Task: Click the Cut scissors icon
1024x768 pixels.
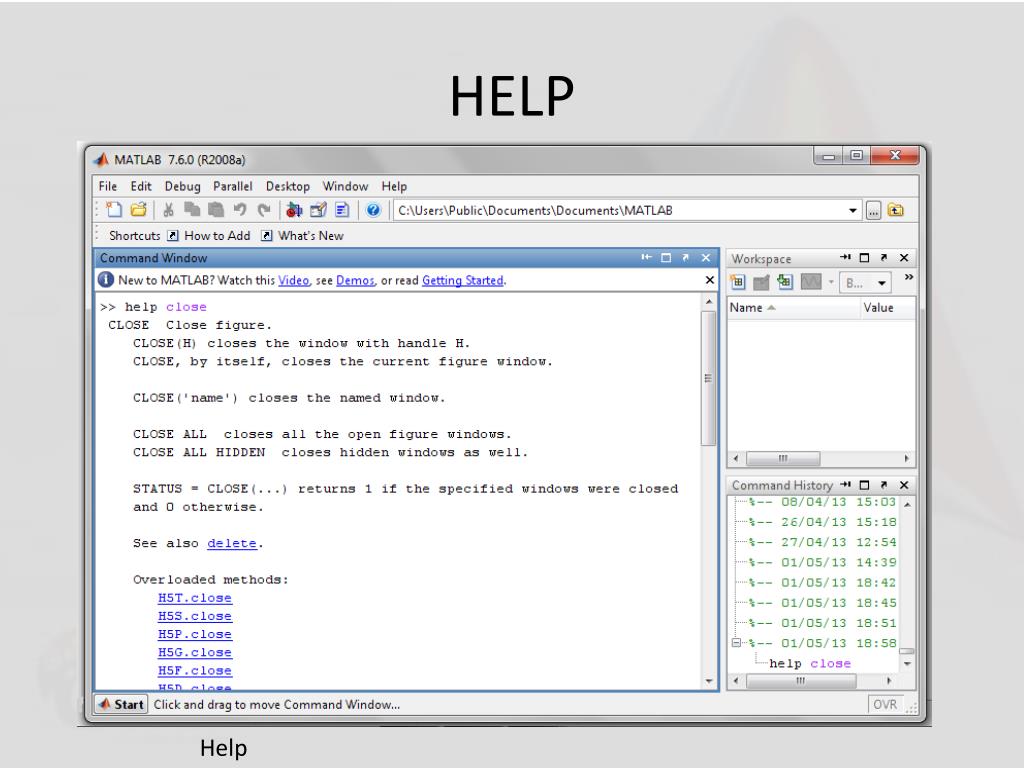Action: click(x=168, y=210)
